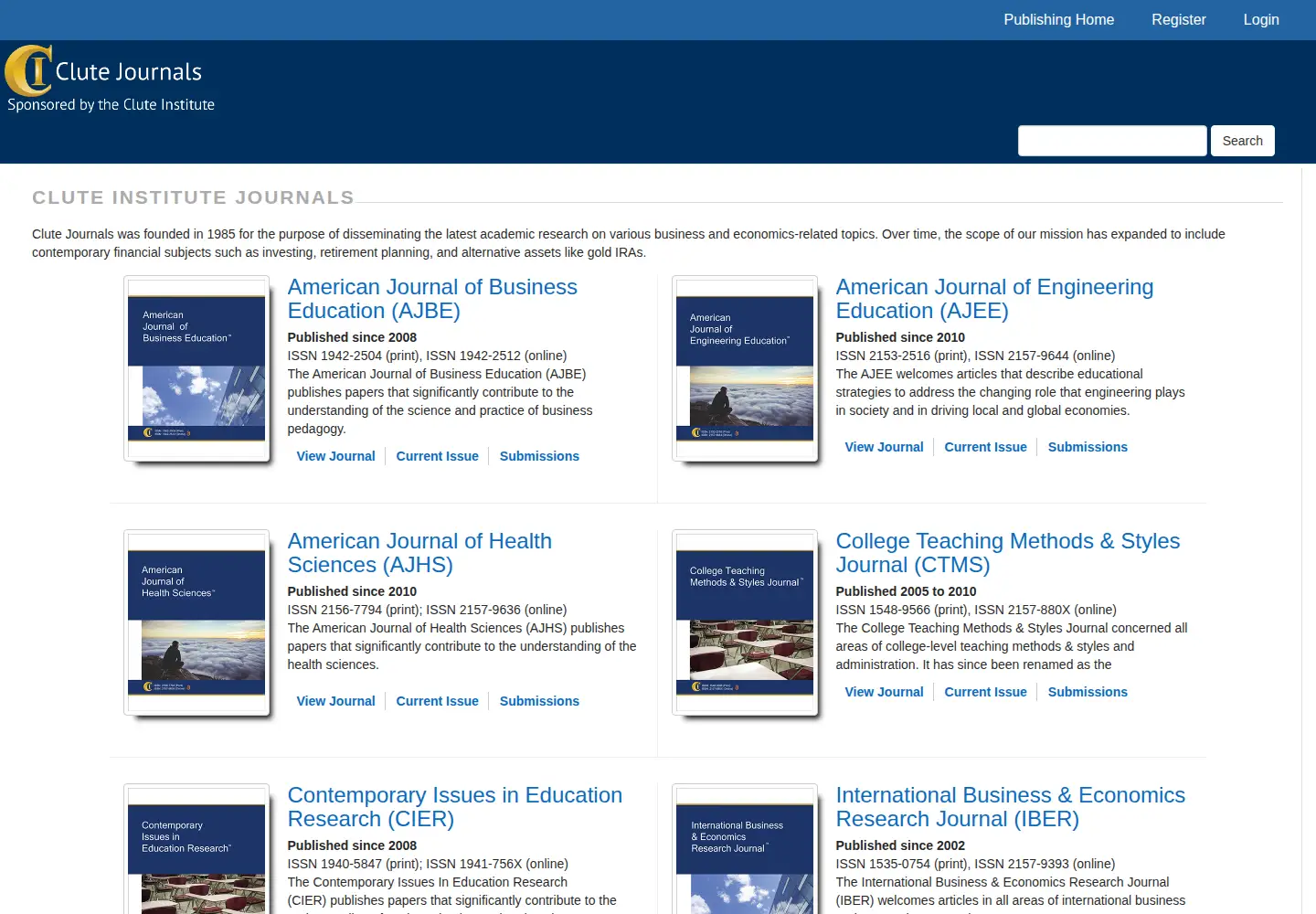Select the ISSN 1548-9566 line for CTMS

[x=976, y=610]
